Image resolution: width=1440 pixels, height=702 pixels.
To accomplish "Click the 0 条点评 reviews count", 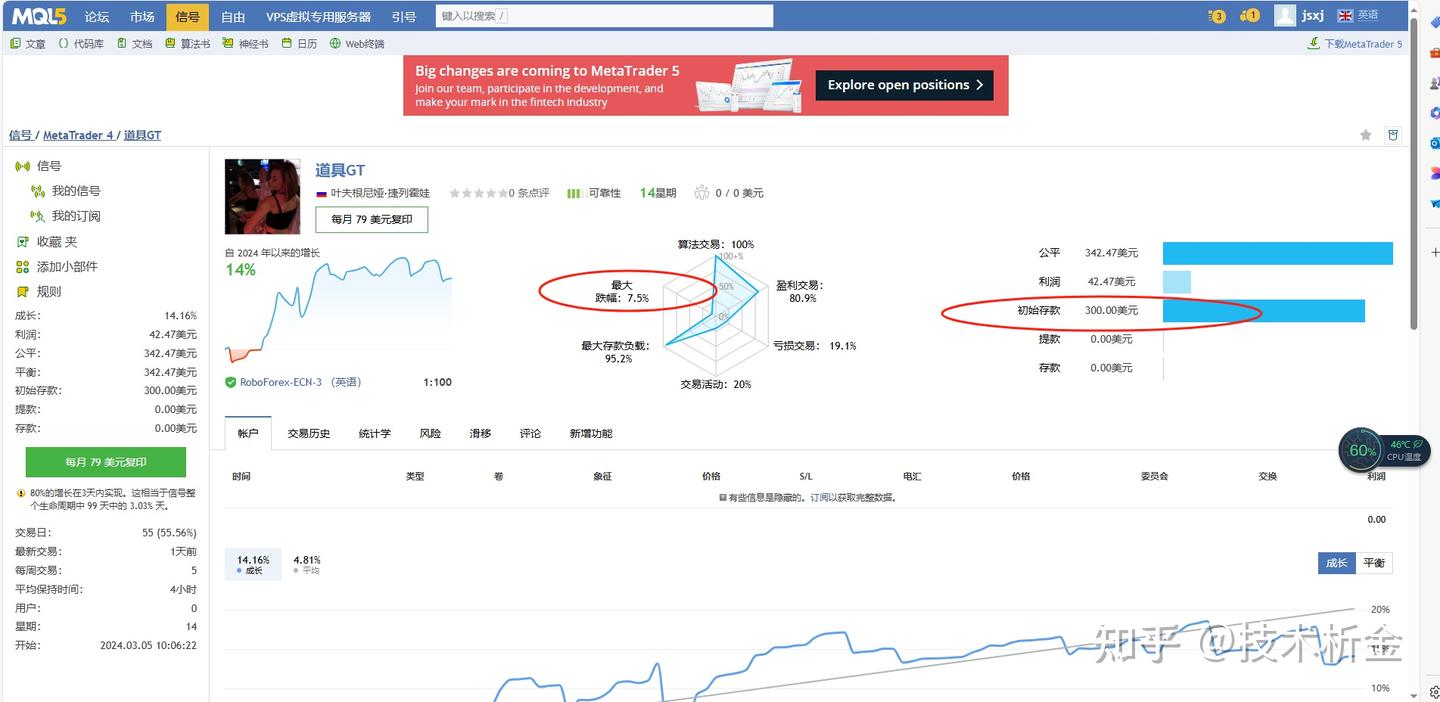I will (x=529, y=193).
